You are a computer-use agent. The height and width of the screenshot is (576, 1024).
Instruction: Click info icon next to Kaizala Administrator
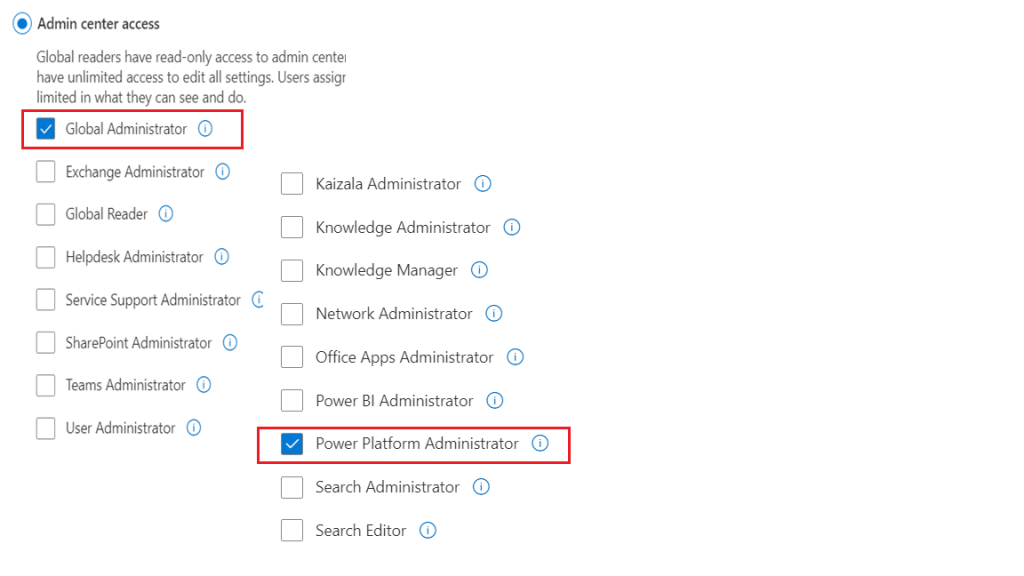click(482, 184)
